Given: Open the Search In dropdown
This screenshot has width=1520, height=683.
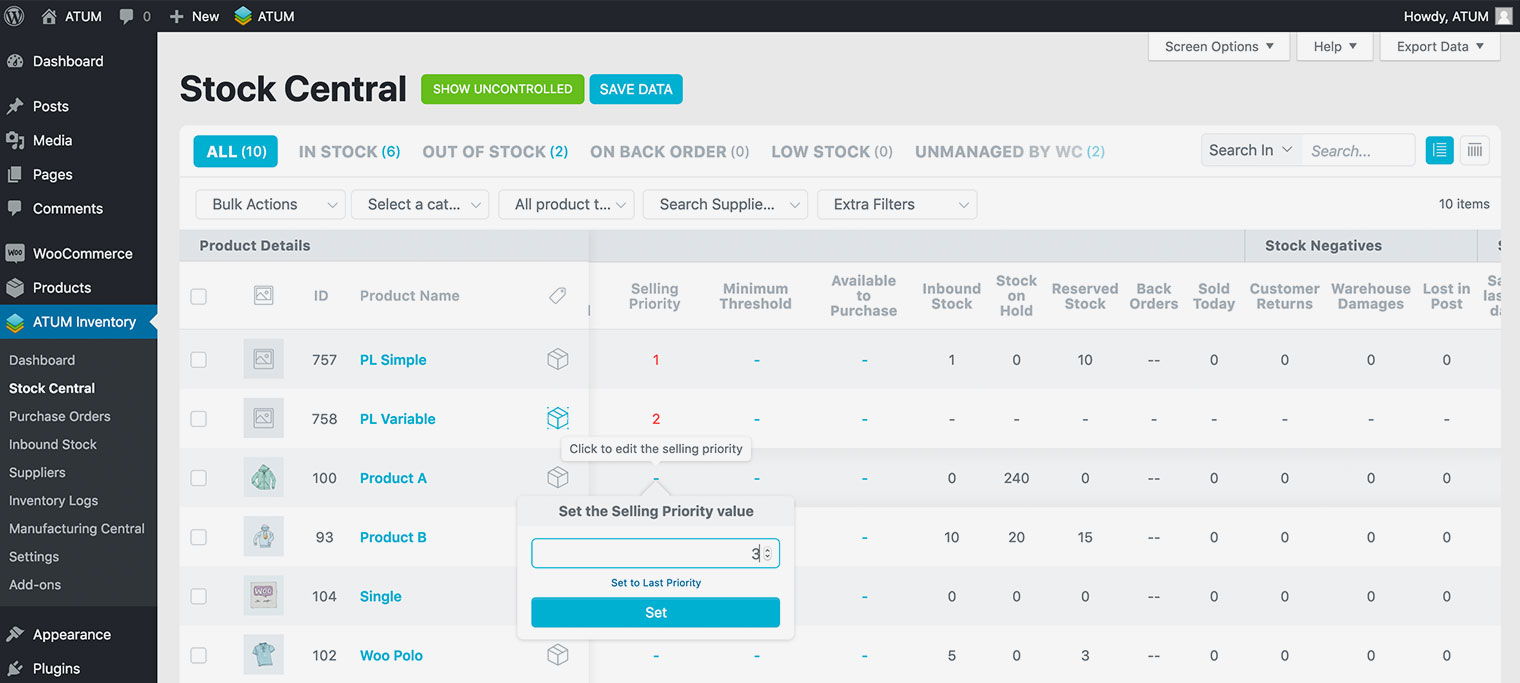Looking at the screenshot, I should [1251, 150].
